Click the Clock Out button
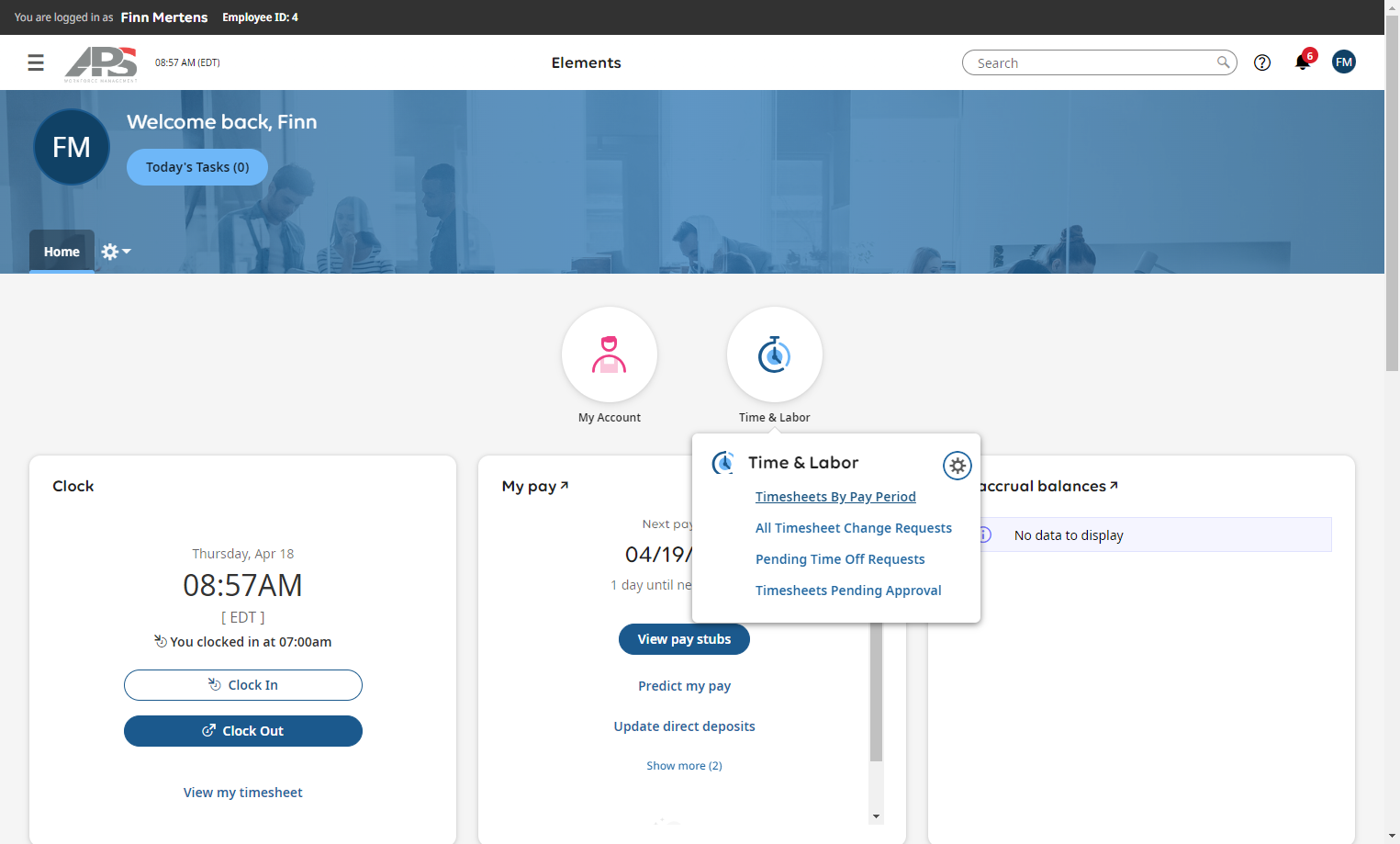Screen dimensions: 1400x844 [x=243, y=731]
